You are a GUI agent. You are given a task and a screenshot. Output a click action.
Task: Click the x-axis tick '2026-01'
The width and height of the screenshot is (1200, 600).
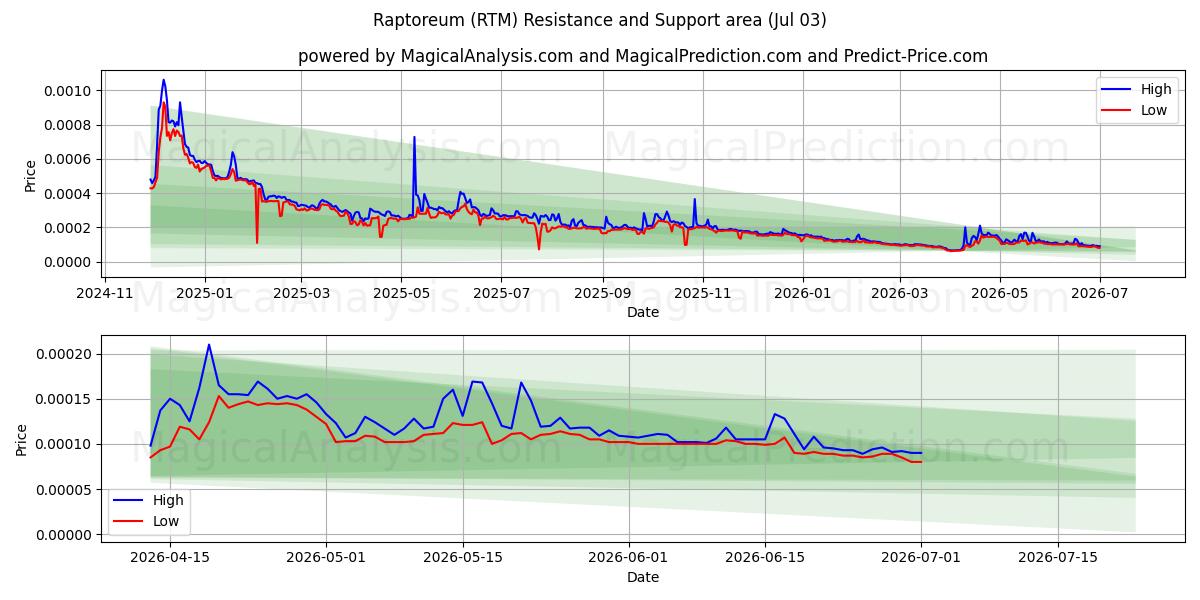click(x=802, y=293)
